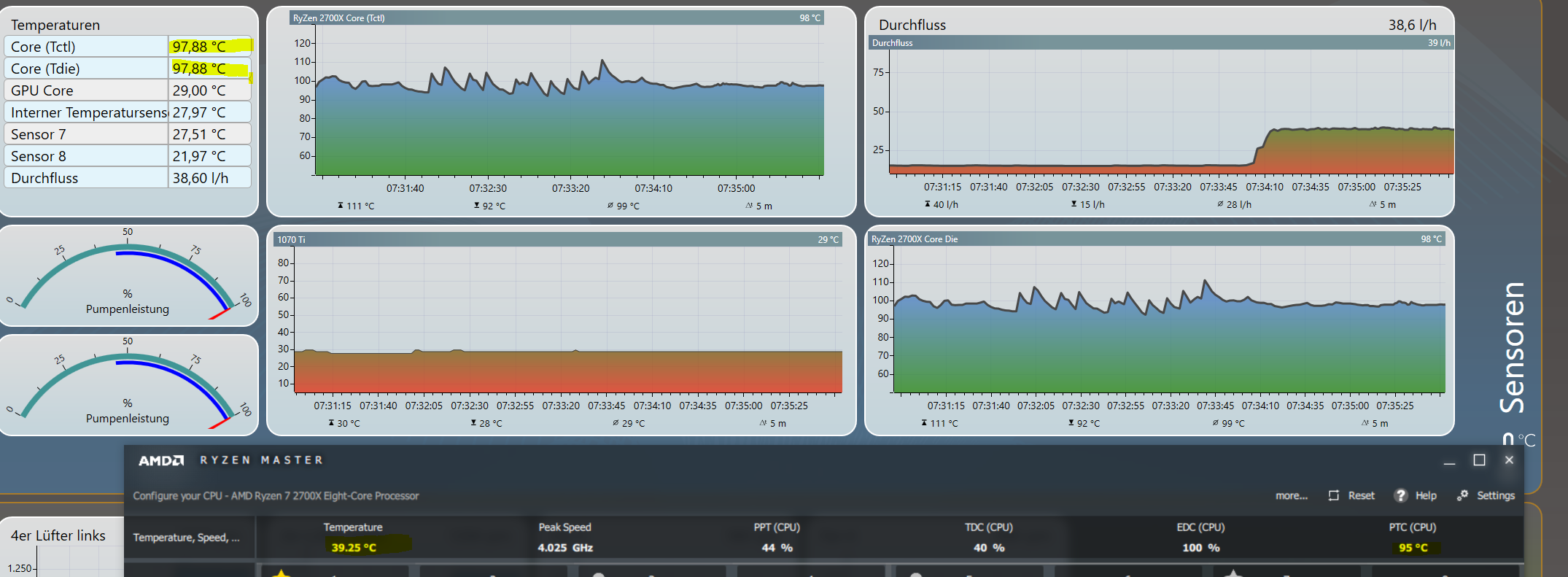Image resolution: width=1568 pixels, height=577 pixels.
Task: Select the Sensor 7 row label
Action: click(x=38, y=134)
